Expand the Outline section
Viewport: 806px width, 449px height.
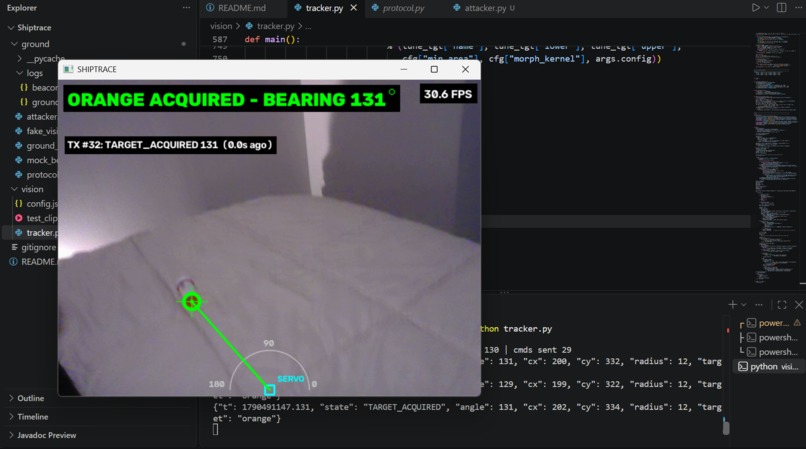coord(30,398)
